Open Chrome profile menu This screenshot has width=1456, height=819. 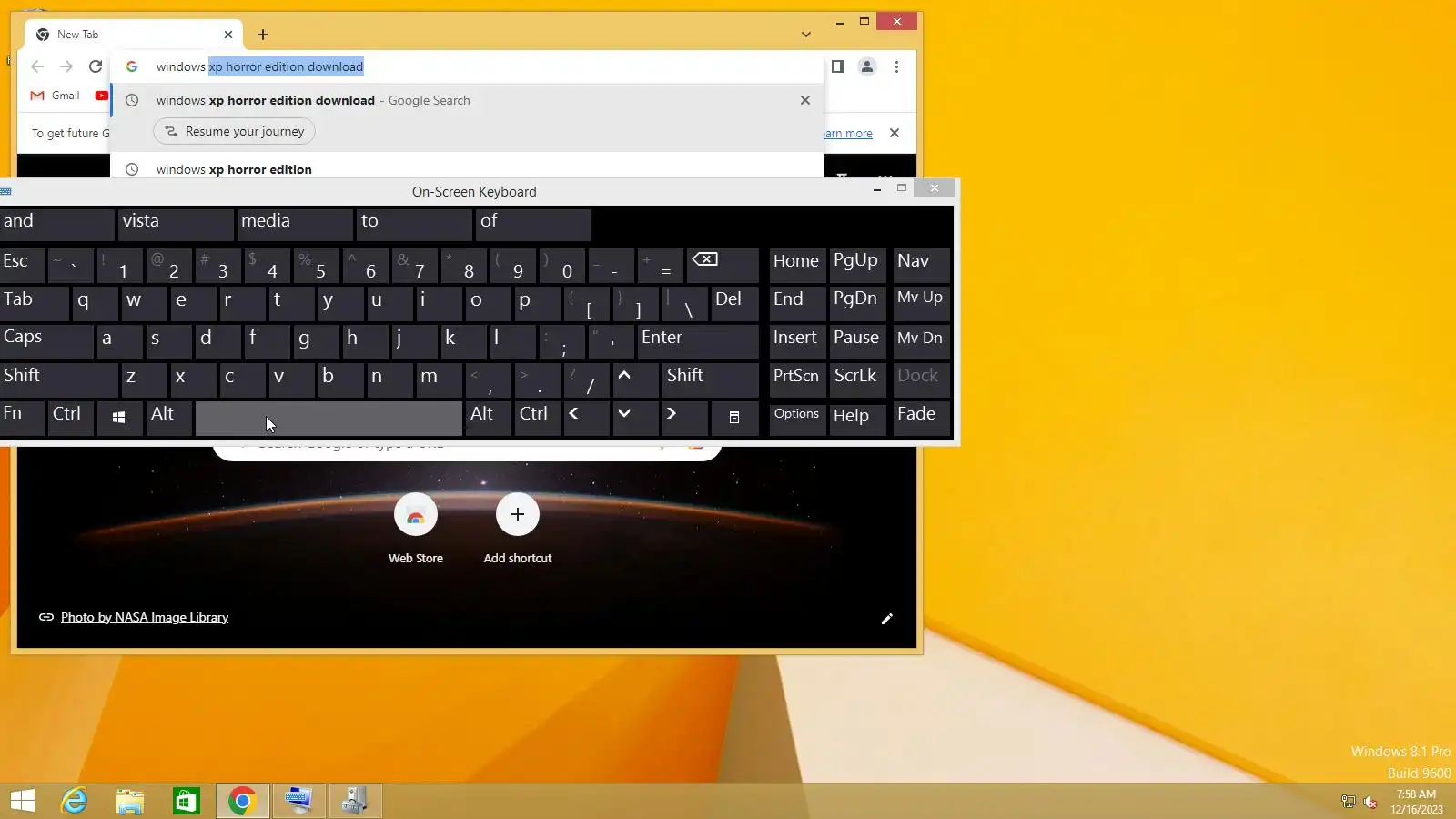point(867,66)
